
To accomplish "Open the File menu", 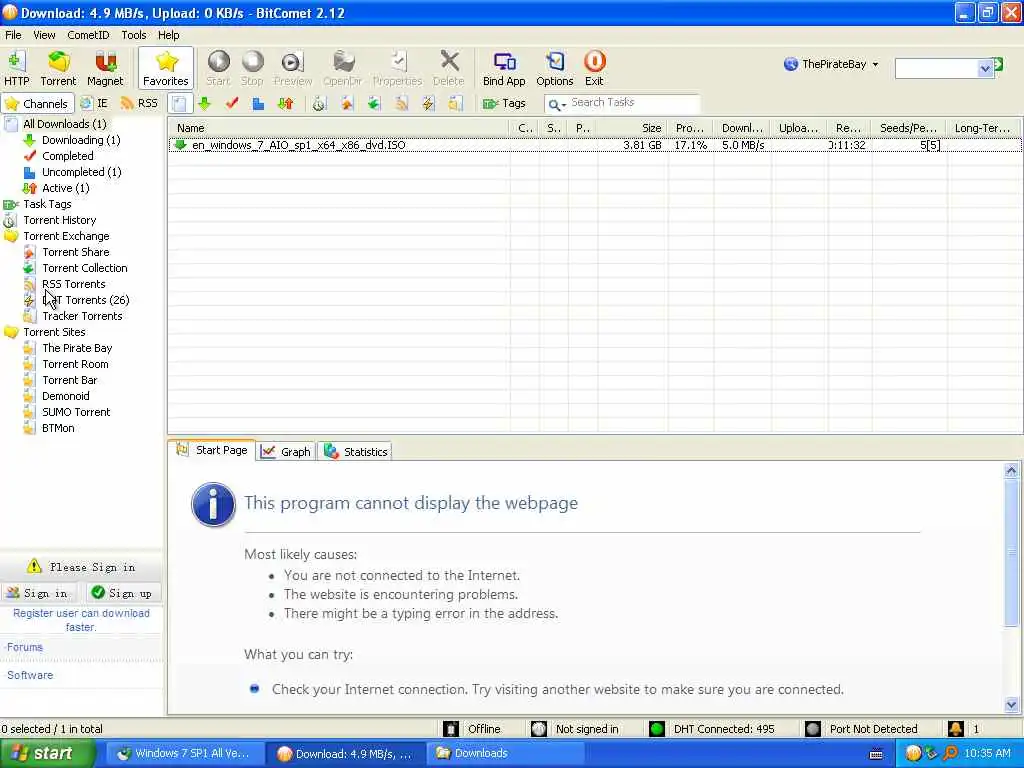I will (x=13, y=35).
